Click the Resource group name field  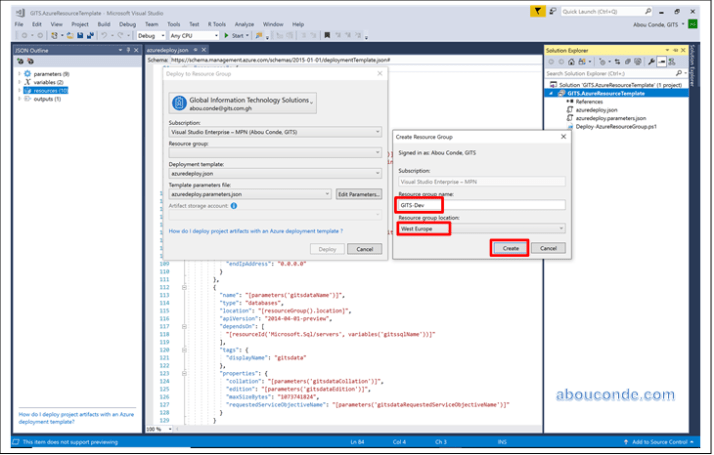pos(481,205)
